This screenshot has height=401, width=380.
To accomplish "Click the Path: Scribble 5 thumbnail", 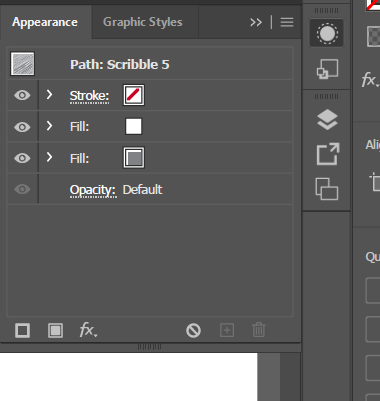I will tap(22, 64).
